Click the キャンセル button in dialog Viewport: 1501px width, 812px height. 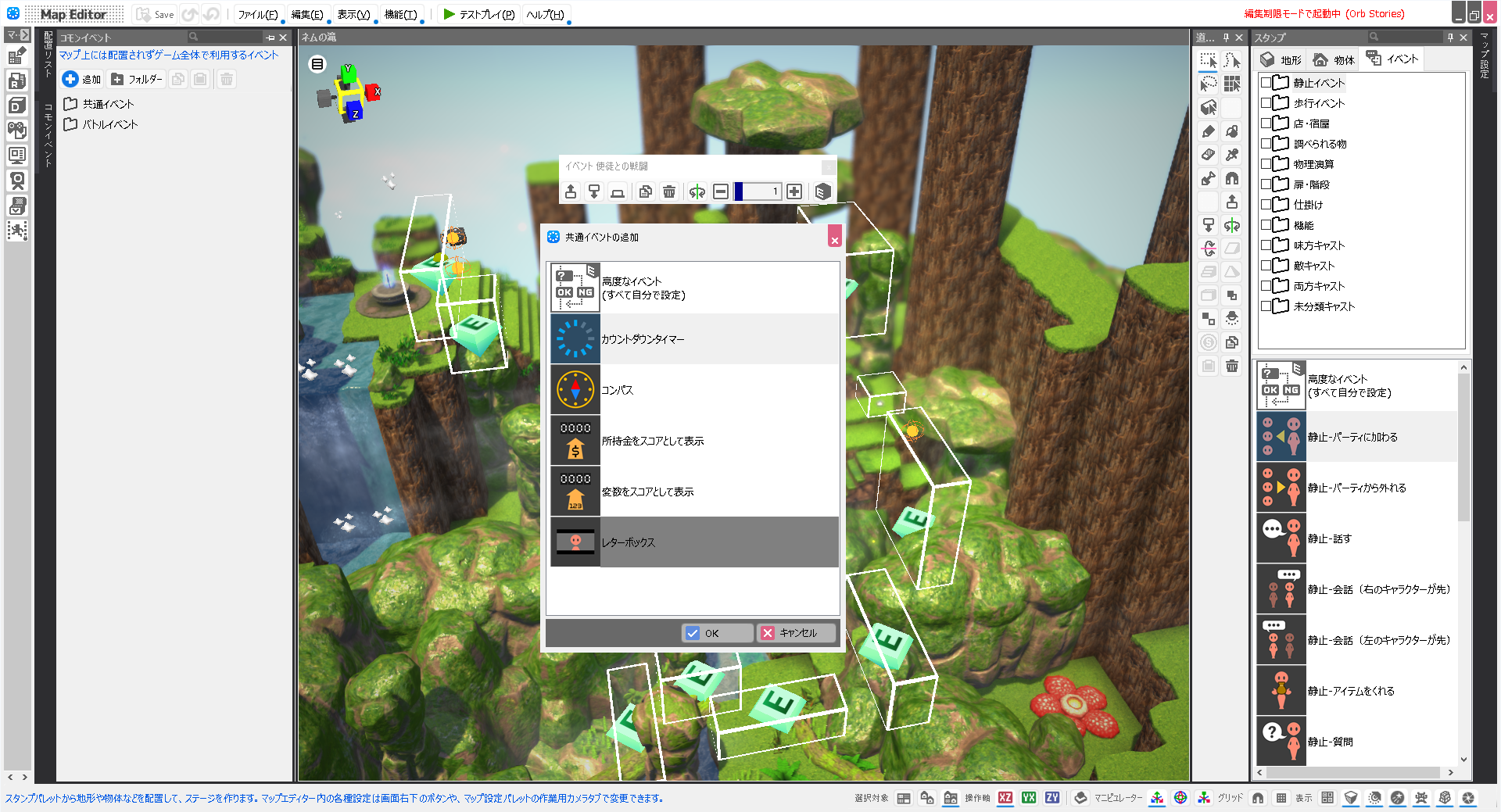point(796,633)
